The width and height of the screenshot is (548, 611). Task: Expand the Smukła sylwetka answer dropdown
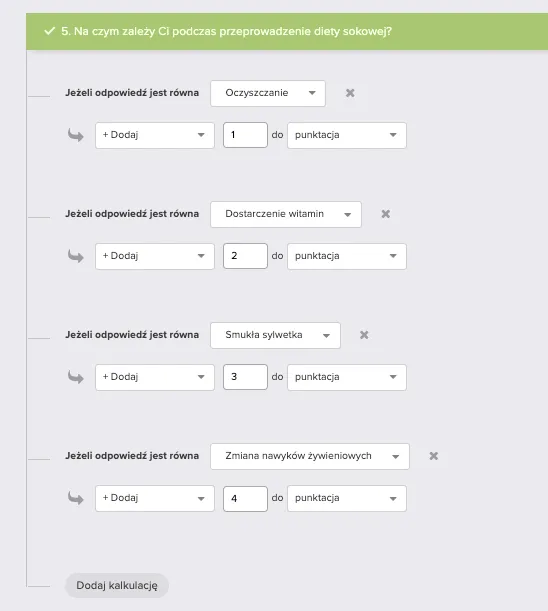pyautogui.click(x=275, y=335)
